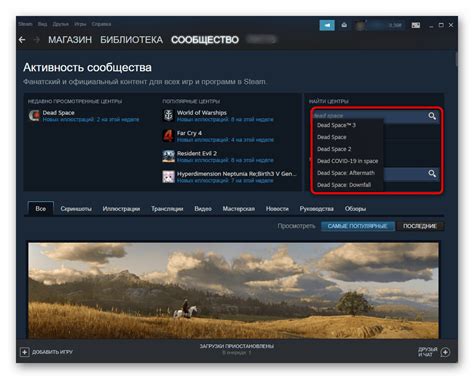474x379 pixels.
Task: Go to the МАГАЗИН section
Action: point(70,40)
